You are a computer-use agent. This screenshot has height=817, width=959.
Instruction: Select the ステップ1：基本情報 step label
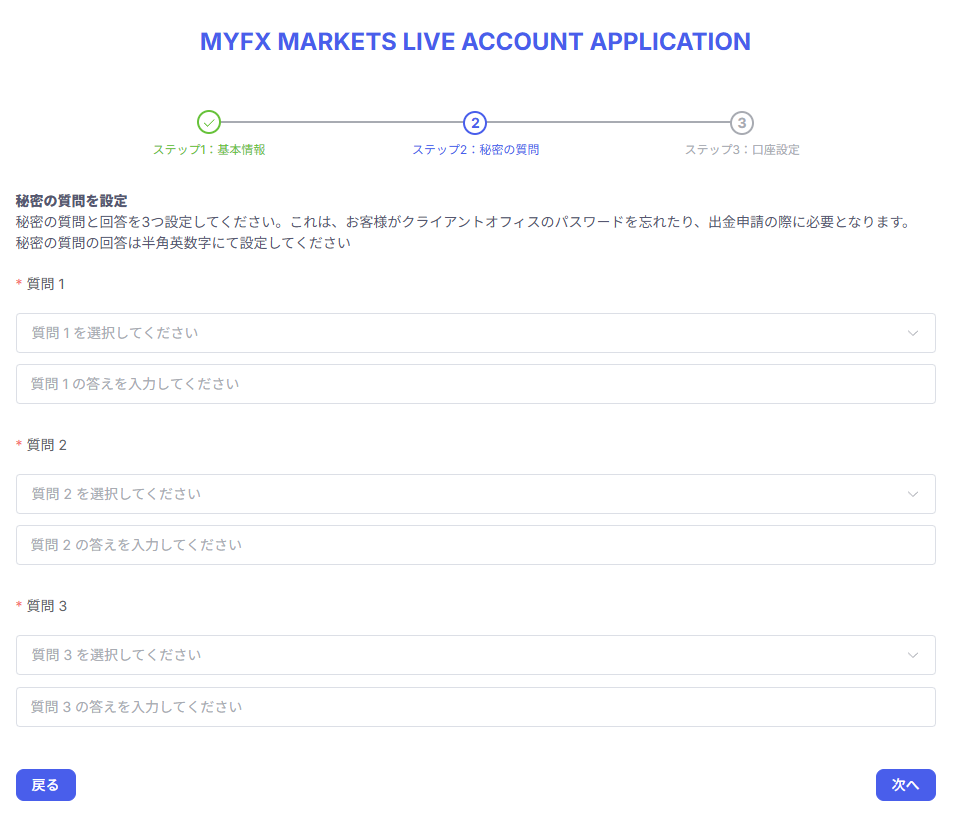click(209, 150)
